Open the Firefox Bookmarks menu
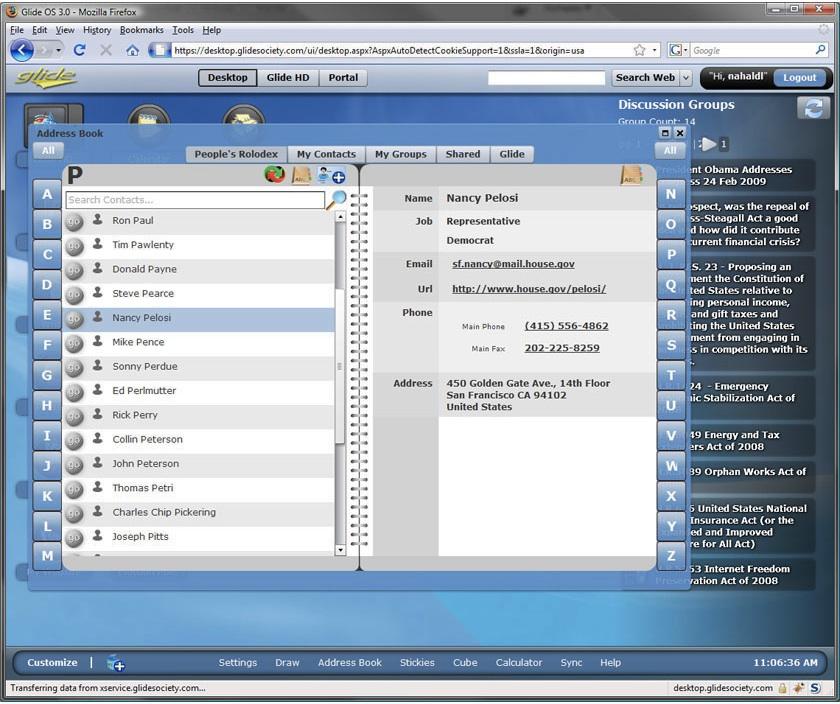Screen dimensions: 840x704 click(141, 30)
